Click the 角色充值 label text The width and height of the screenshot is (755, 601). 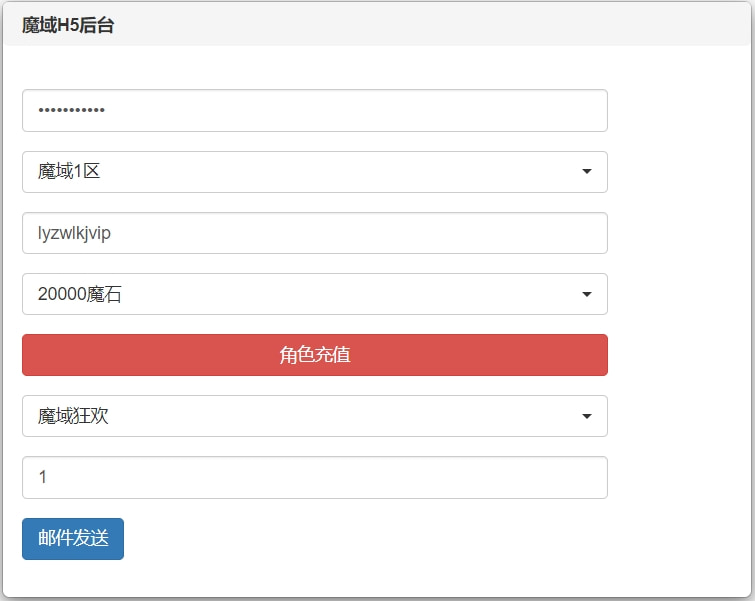pyautogui.click(x=315, y=355)
